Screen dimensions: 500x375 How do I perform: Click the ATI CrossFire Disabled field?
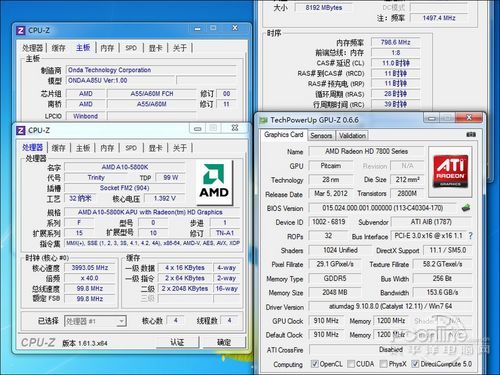pos(390,349)
